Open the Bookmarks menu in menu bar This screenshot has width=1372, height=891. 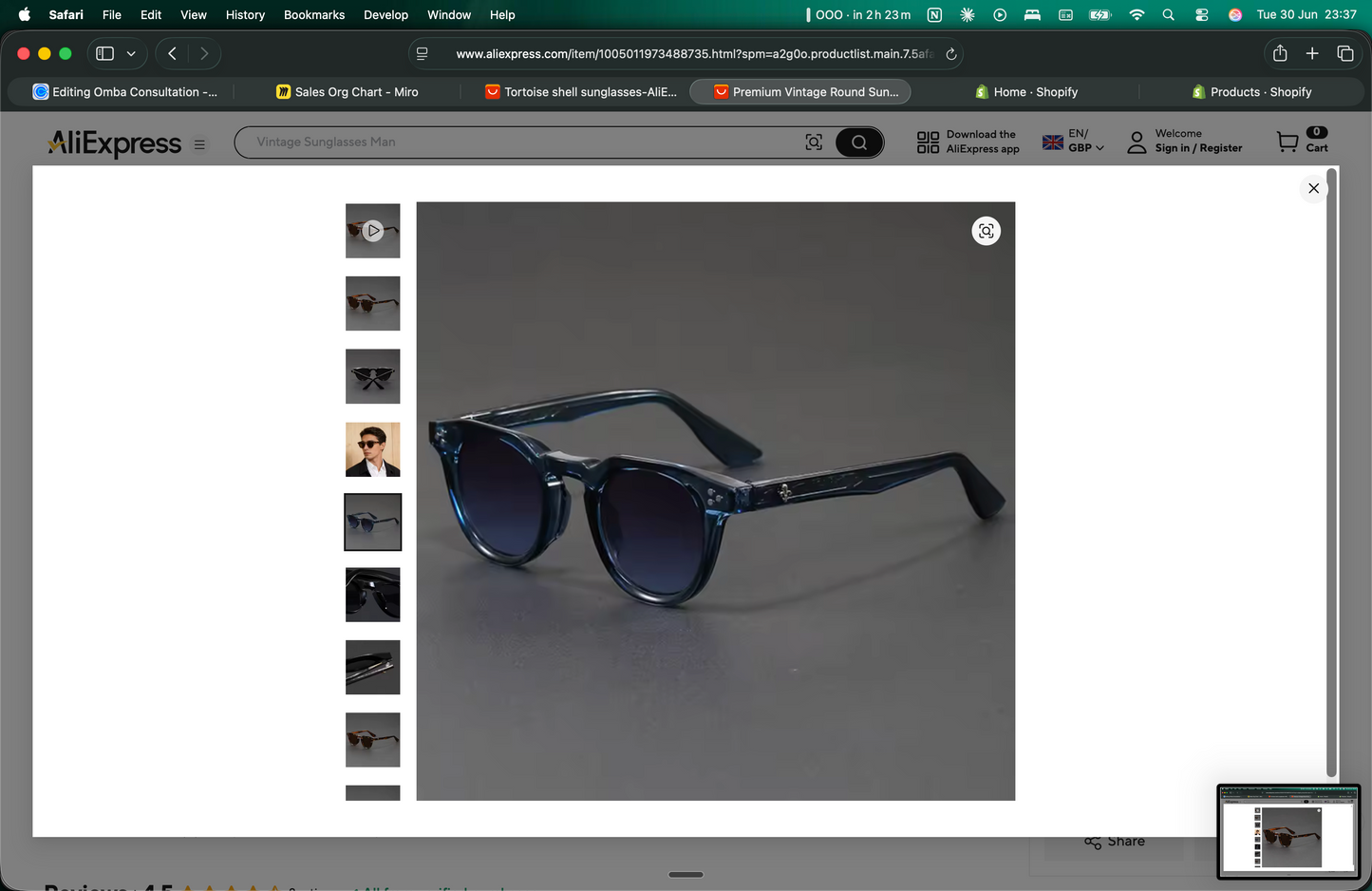(314, 14)
